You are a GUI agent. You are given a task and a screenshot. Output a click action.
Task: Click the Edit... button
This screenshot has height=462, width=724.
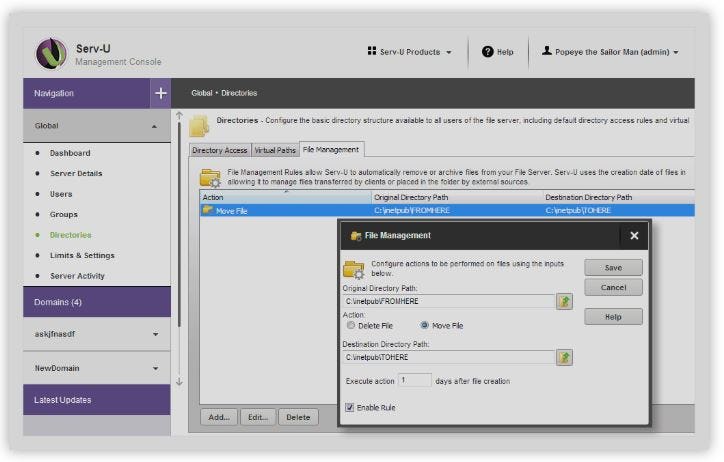coord(258,417)
